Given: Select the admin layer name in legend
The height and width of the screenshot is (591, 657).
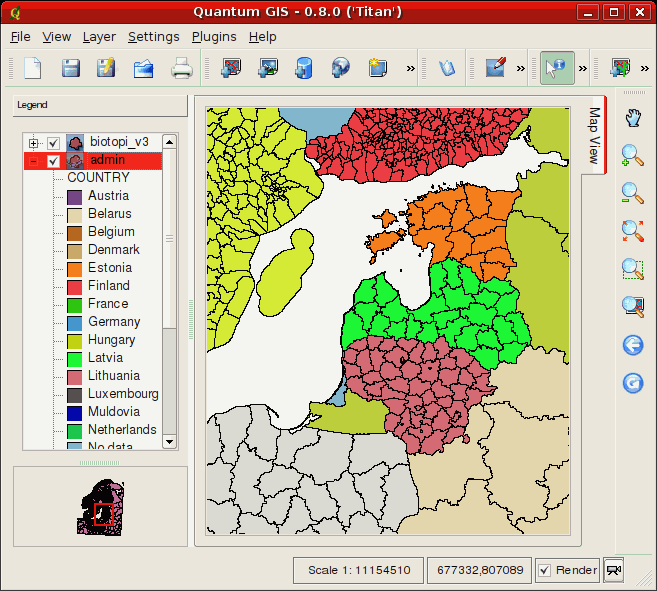Looking at the screenshot, I should pos(108,160).
